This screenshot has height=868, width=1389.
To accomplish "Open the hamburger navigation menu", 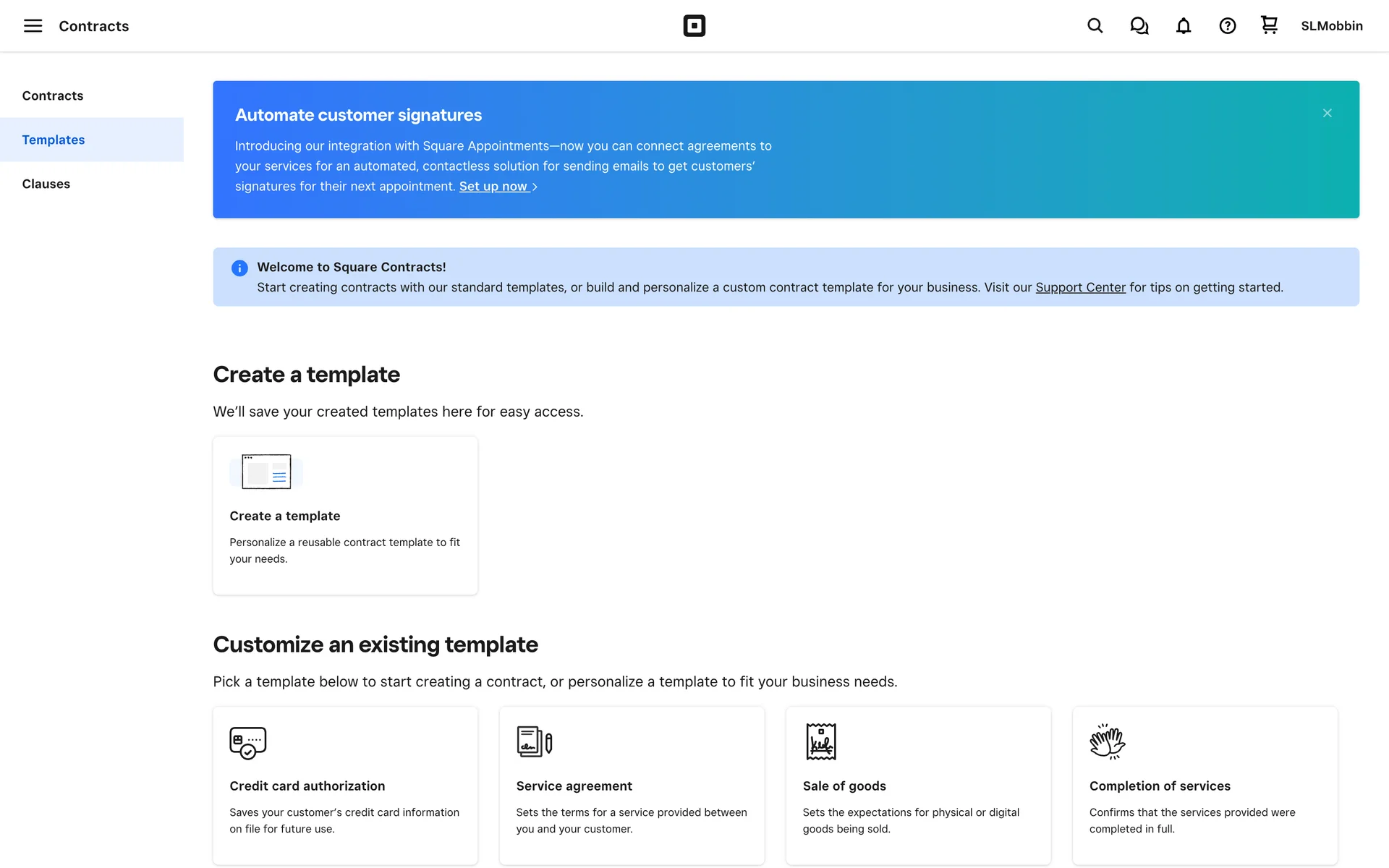I will [x=33, y=26].
